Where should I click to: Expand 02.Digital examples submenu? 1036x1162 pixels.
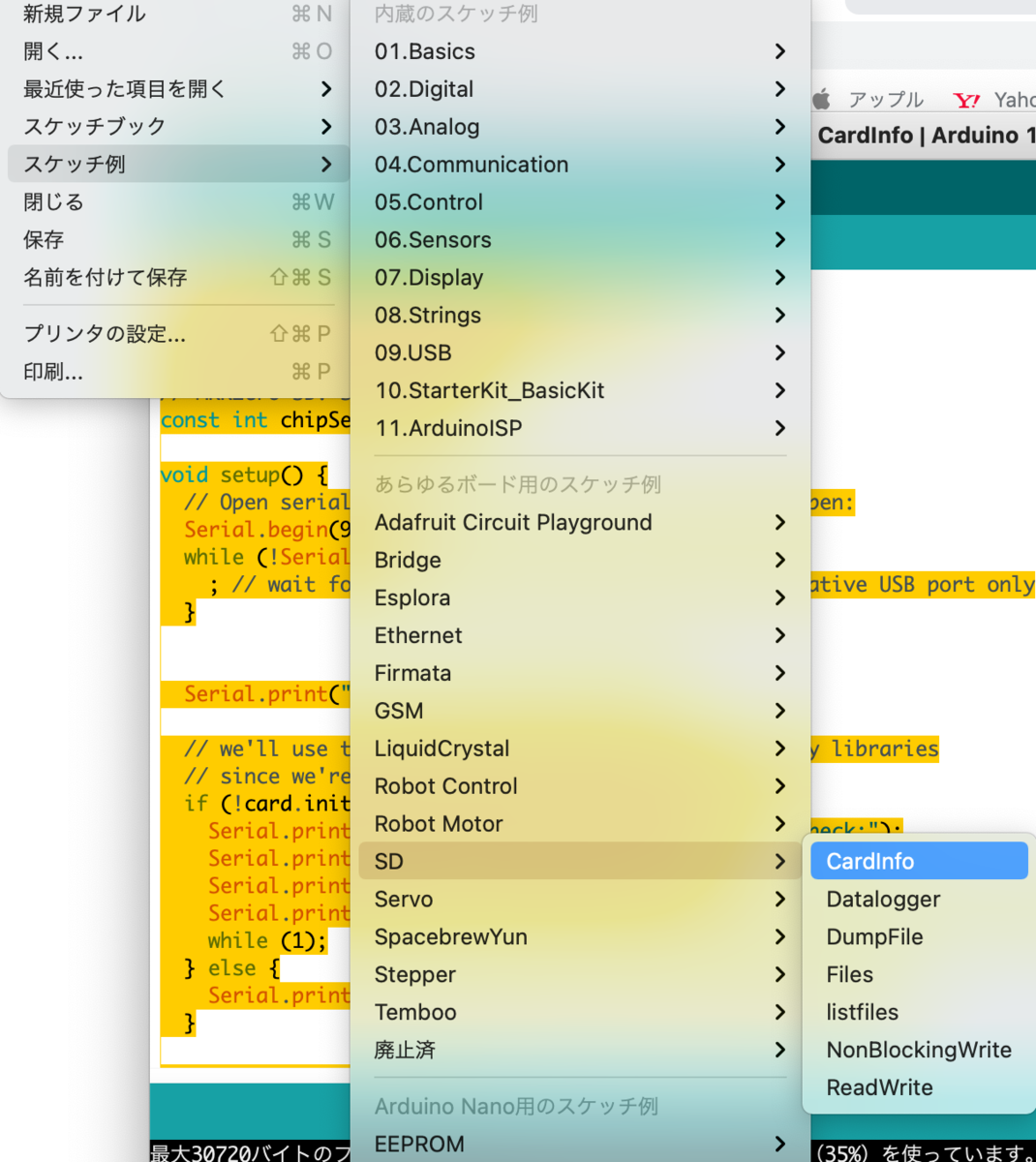tap(580, 89)
